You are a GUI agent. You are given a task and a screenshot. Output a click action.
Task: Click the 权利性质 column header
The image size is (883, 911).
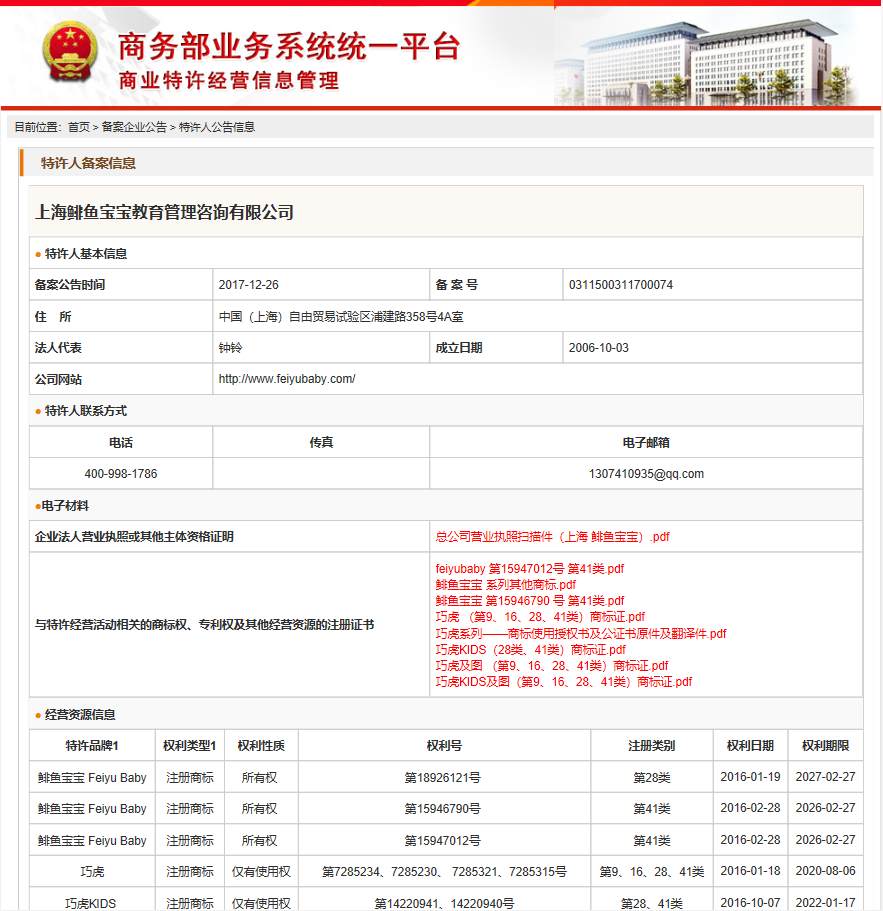(x=261, y=745)
